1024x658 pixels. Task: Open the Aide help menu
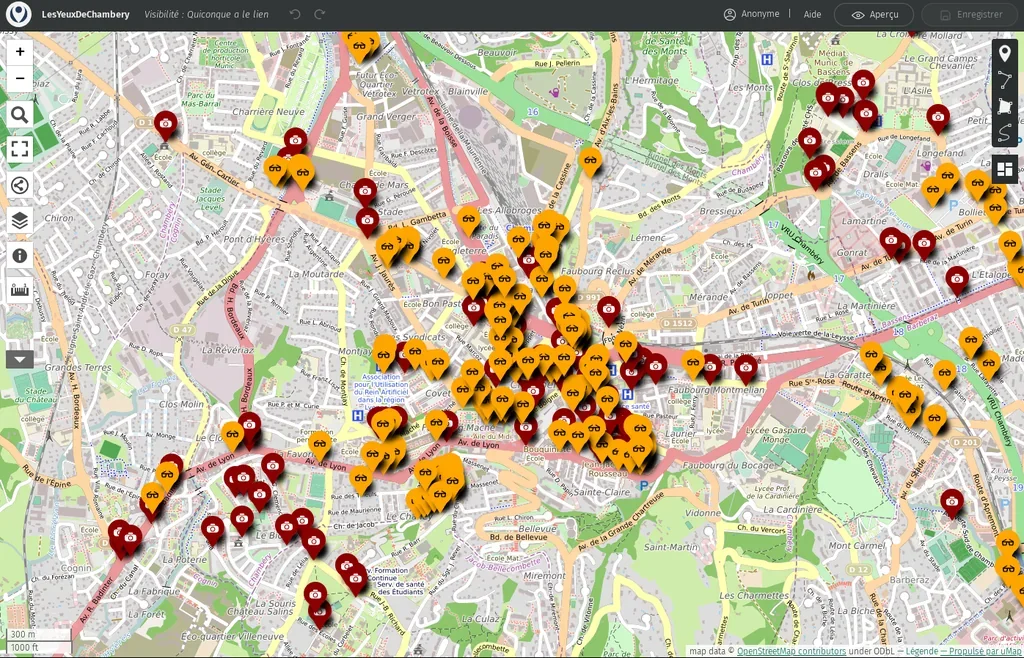click(x=813, y=14)
